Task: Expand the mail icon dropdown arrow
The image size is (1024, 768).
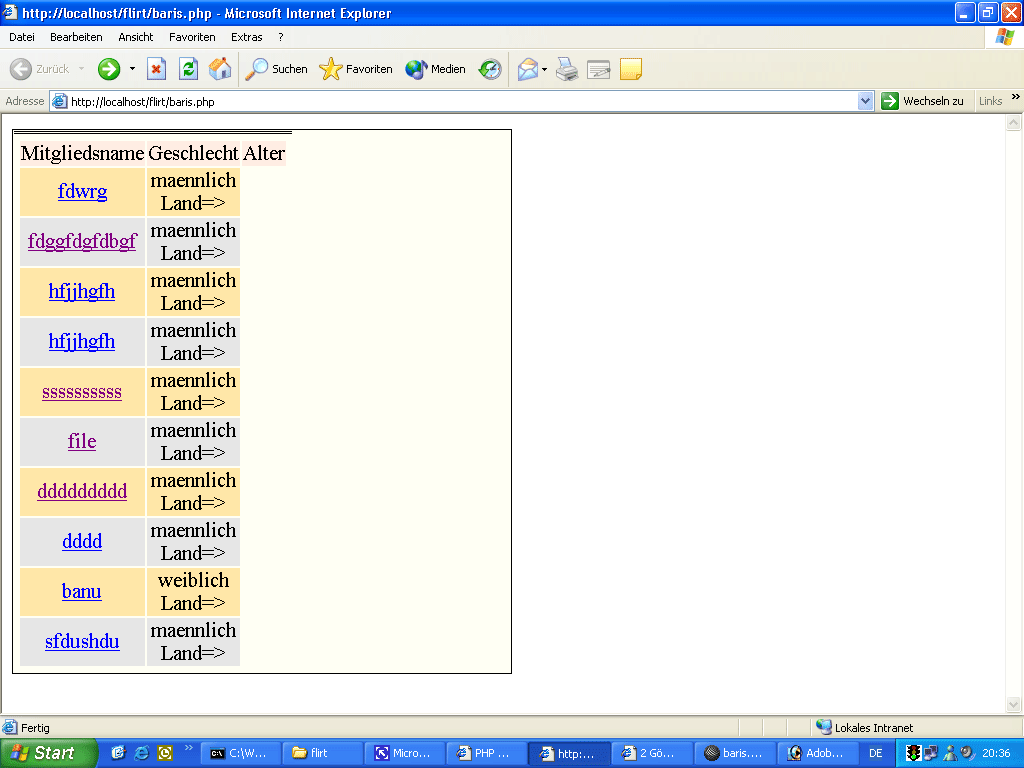Action: click(x=545, y=69)
